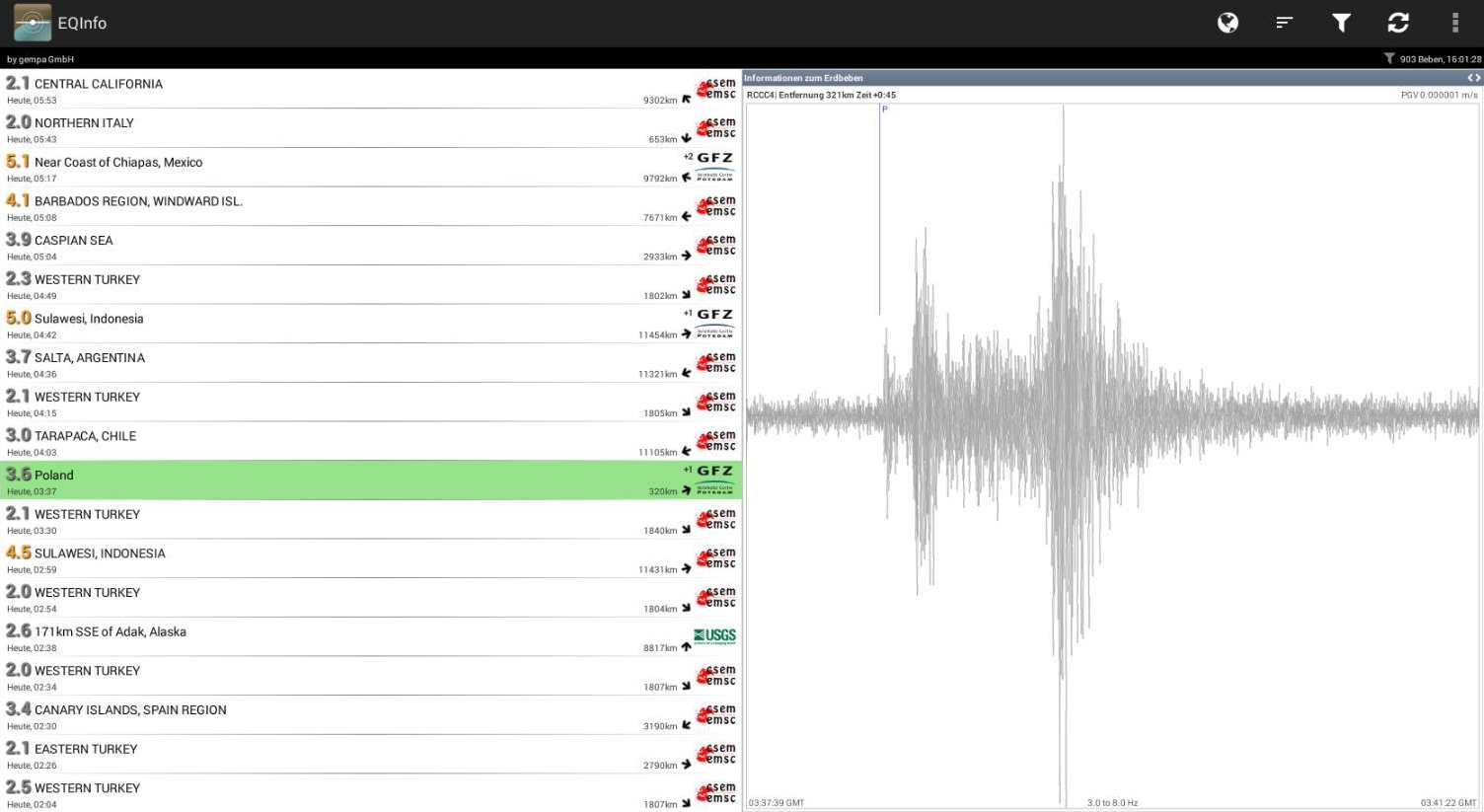Open the three-dot overflow menu

[1454, 23]
